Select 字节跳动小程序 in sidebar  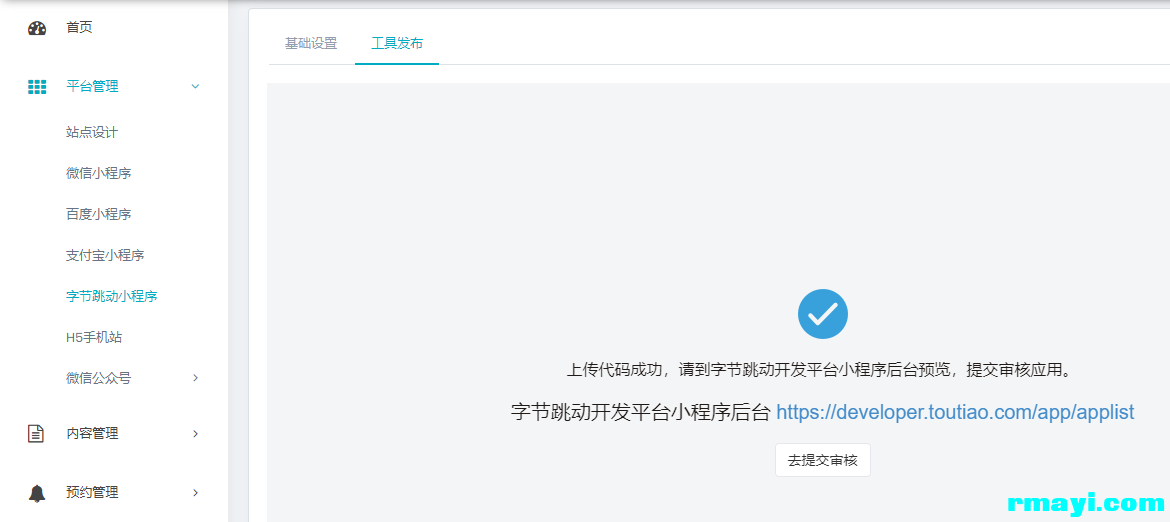coord(112,297)
